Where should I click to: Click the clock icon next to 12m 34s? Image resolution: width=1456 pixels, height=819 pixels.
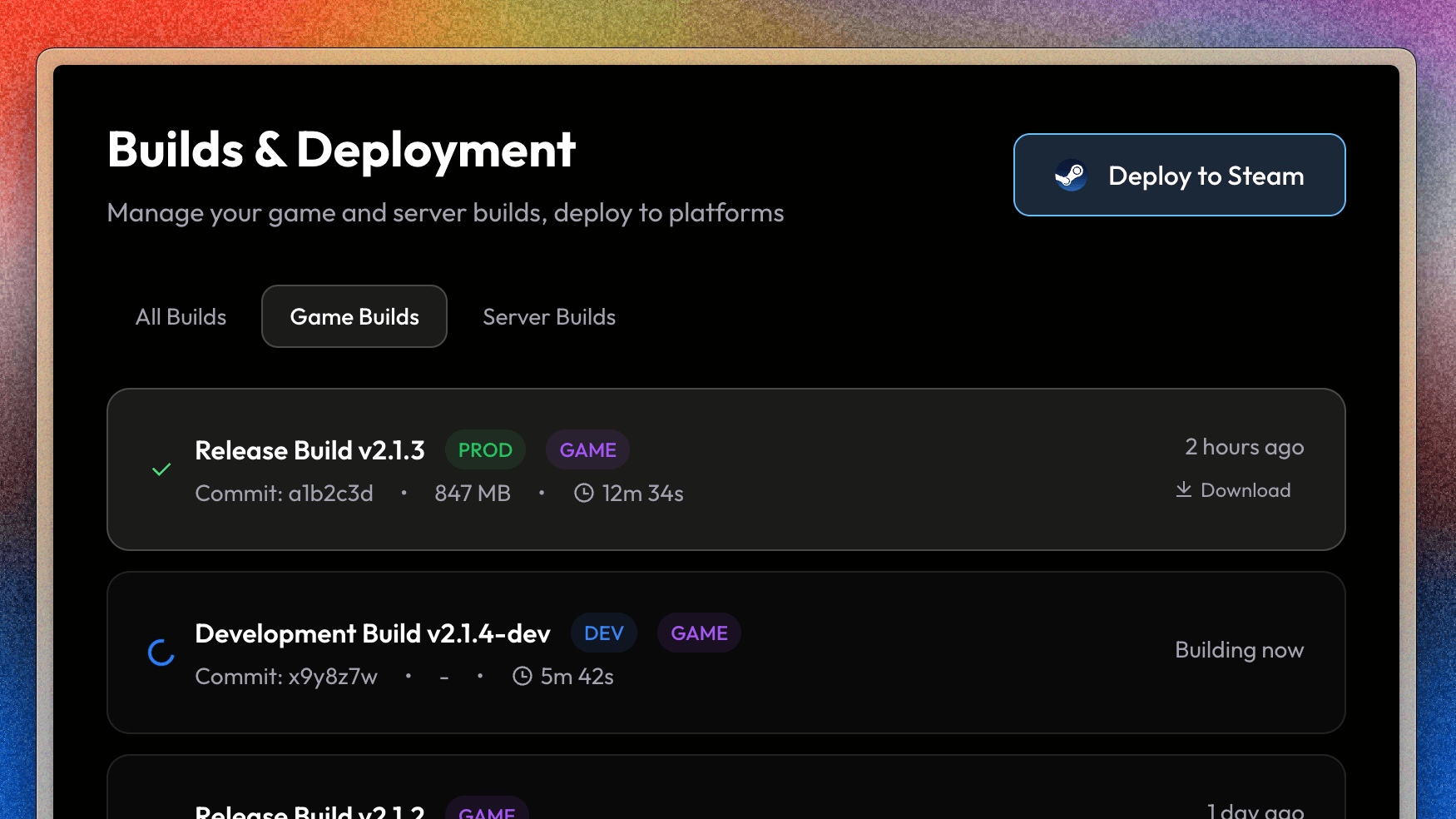(x=582, y=493)
